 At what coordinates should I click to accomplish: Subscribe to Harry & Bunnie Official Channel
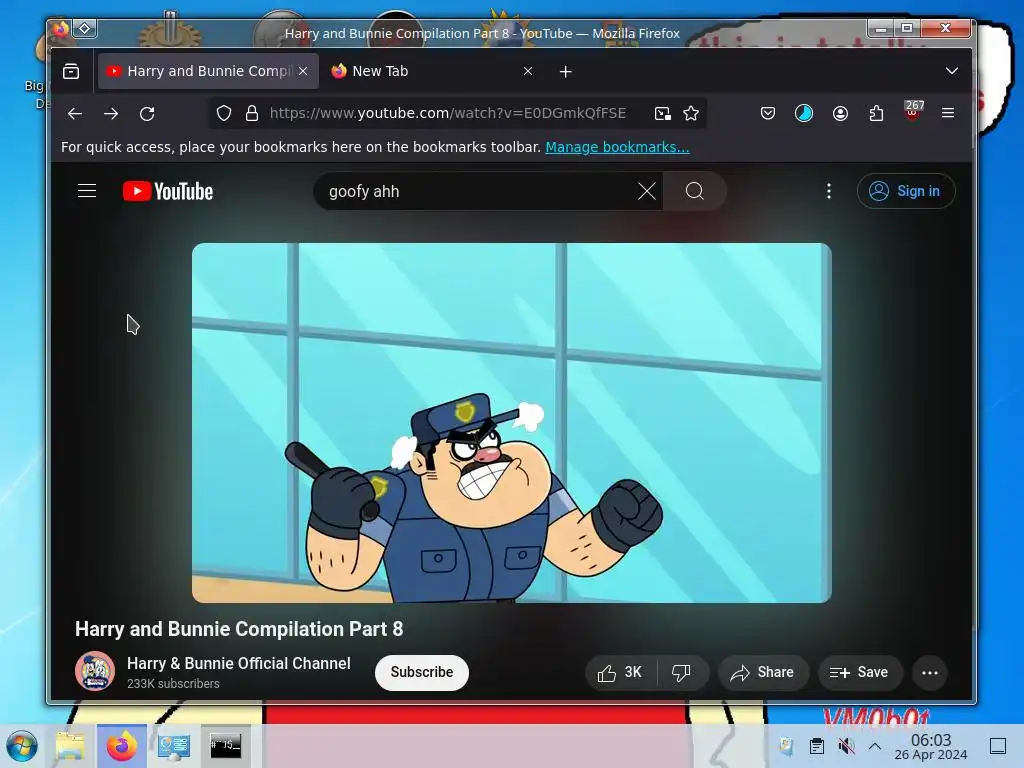coord(422,673)
